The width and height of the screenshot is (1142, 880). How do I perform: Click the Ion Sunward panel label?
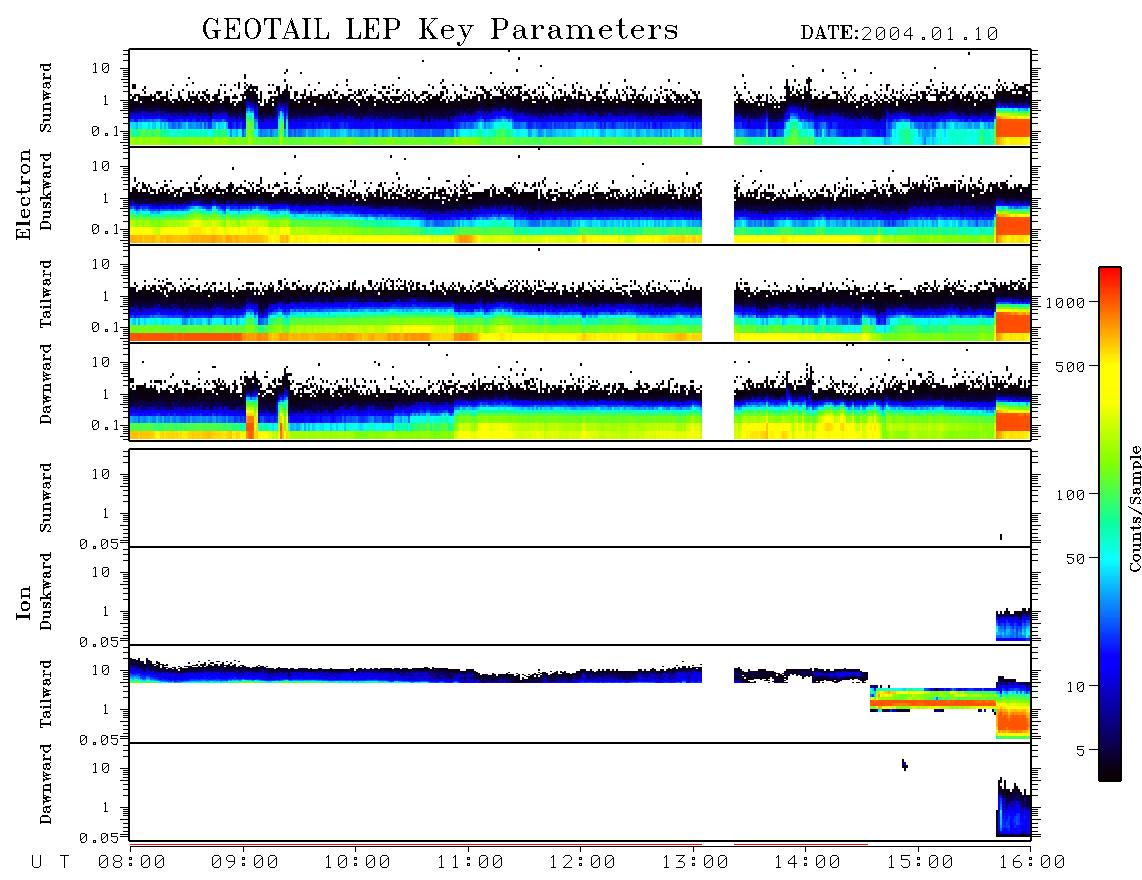click(45, 498)
